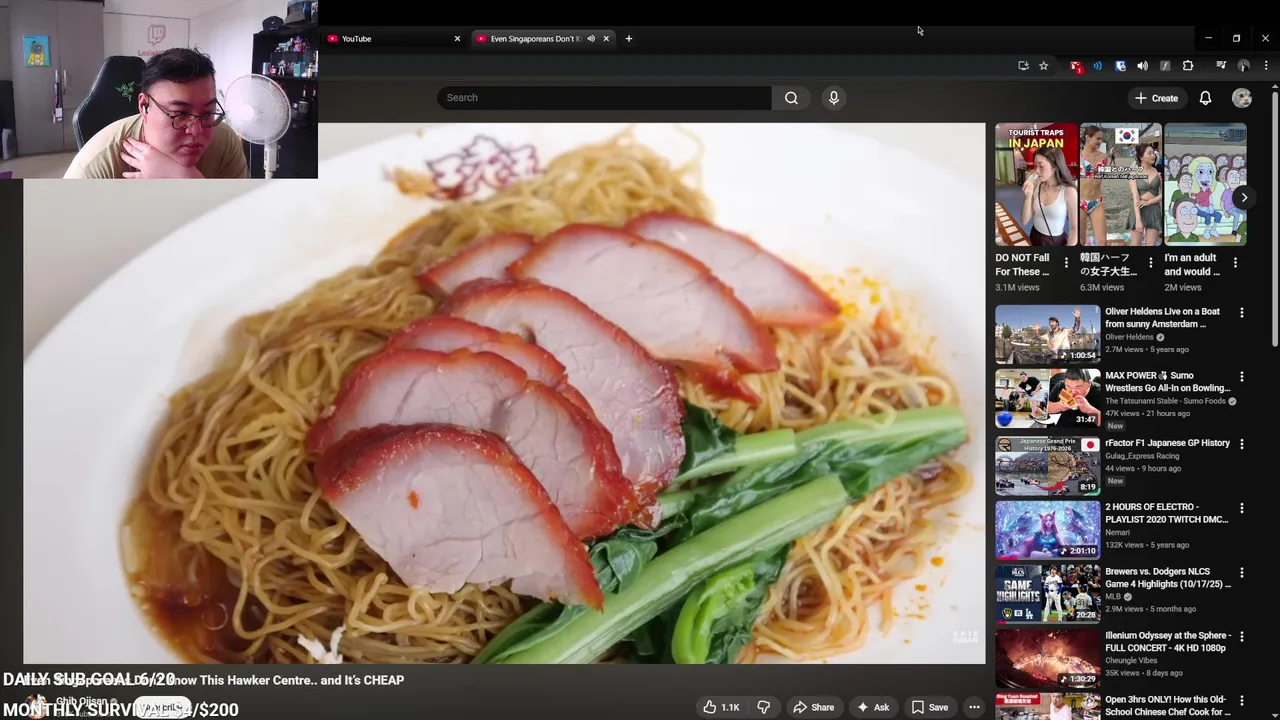The height and width of the screenshot is (720, 1280).
Task: Open a new browser tab
Action: pos(629,39)
